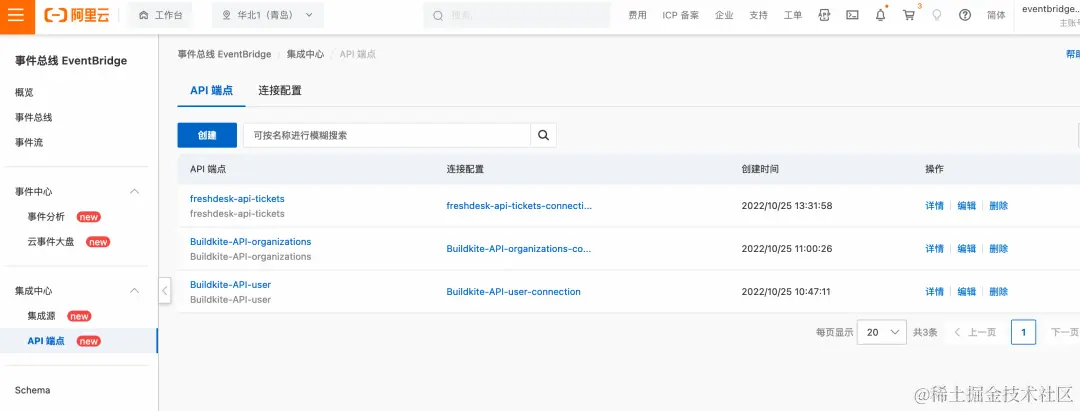
Task: Open Buildkite-API-user-connection link
Action: click(x=514, y=291)
